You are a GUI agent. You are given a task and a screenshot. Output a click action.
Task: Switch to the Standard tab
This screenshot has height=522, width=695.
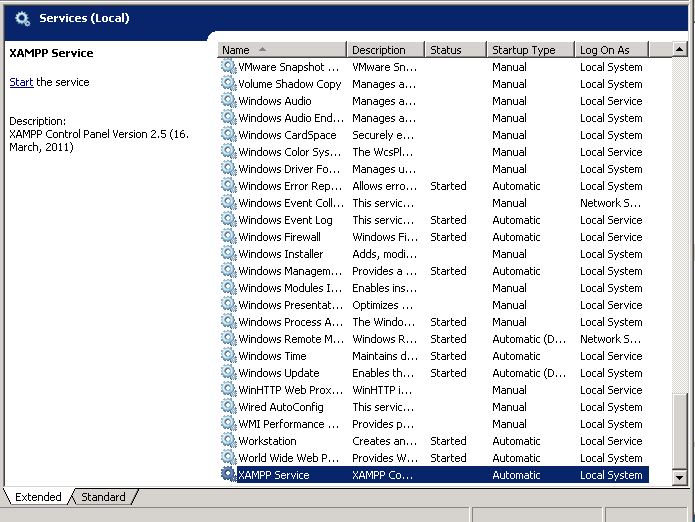(103, 497)
